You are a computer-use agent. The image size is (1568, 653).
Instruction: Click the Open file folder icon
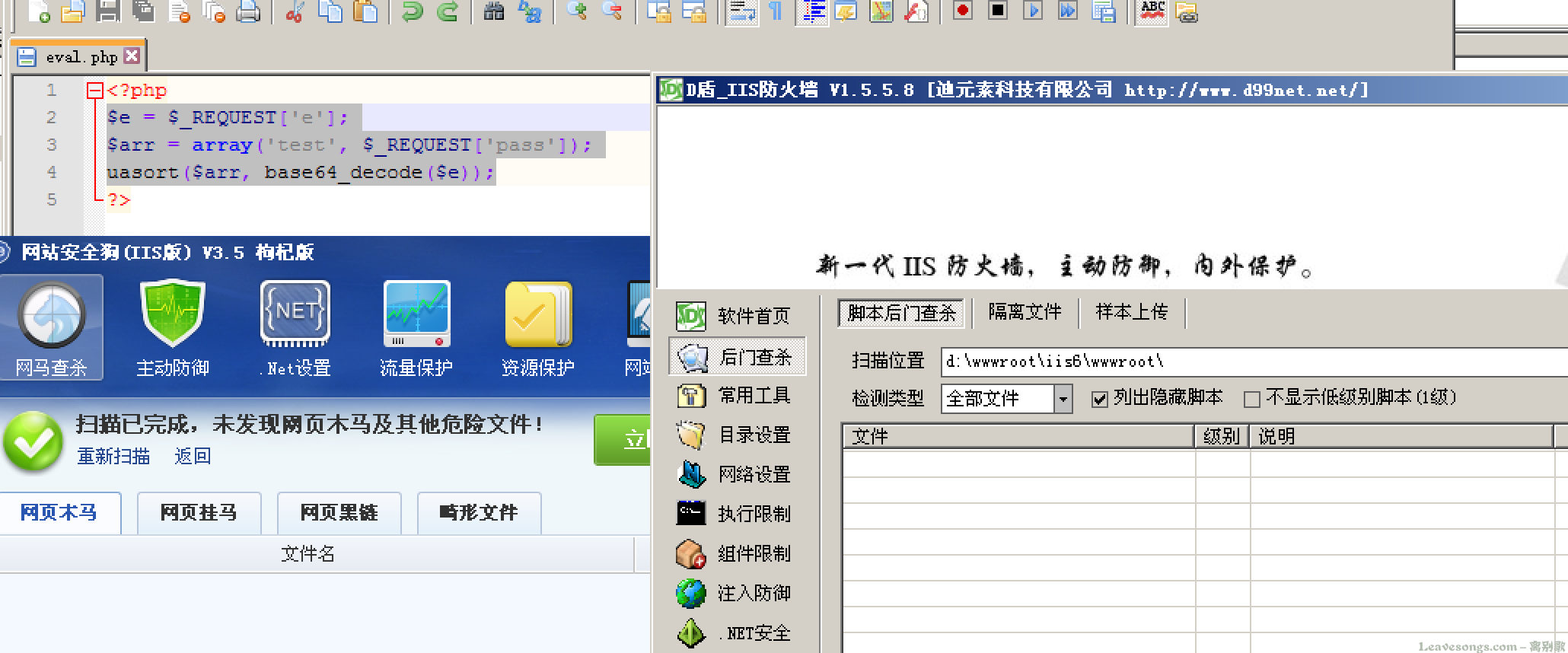[73, 11]
